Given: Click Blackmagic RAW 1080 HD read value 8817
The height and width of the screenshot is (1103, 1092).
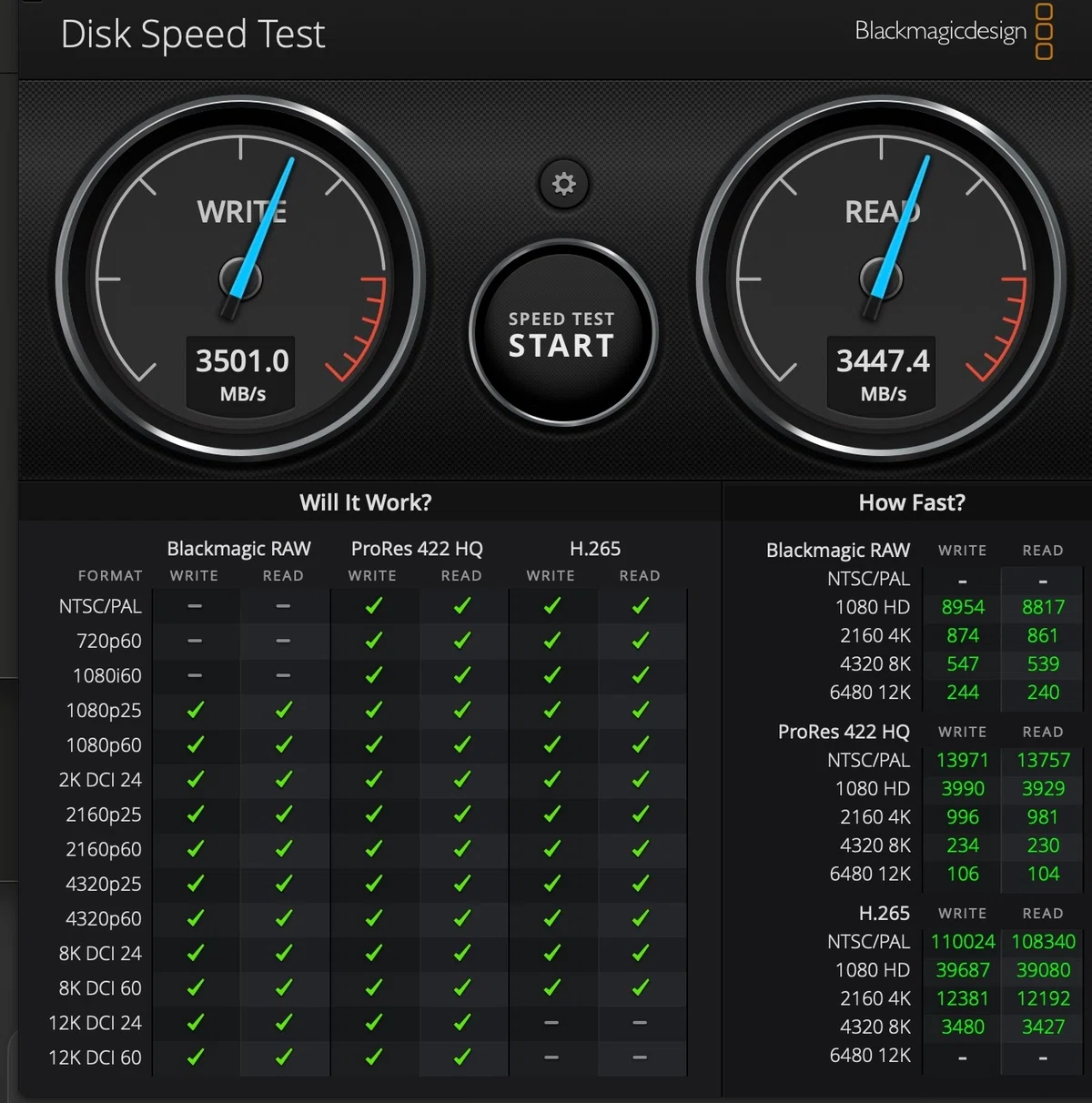Looking at the screenshot, I should 1043,607.
